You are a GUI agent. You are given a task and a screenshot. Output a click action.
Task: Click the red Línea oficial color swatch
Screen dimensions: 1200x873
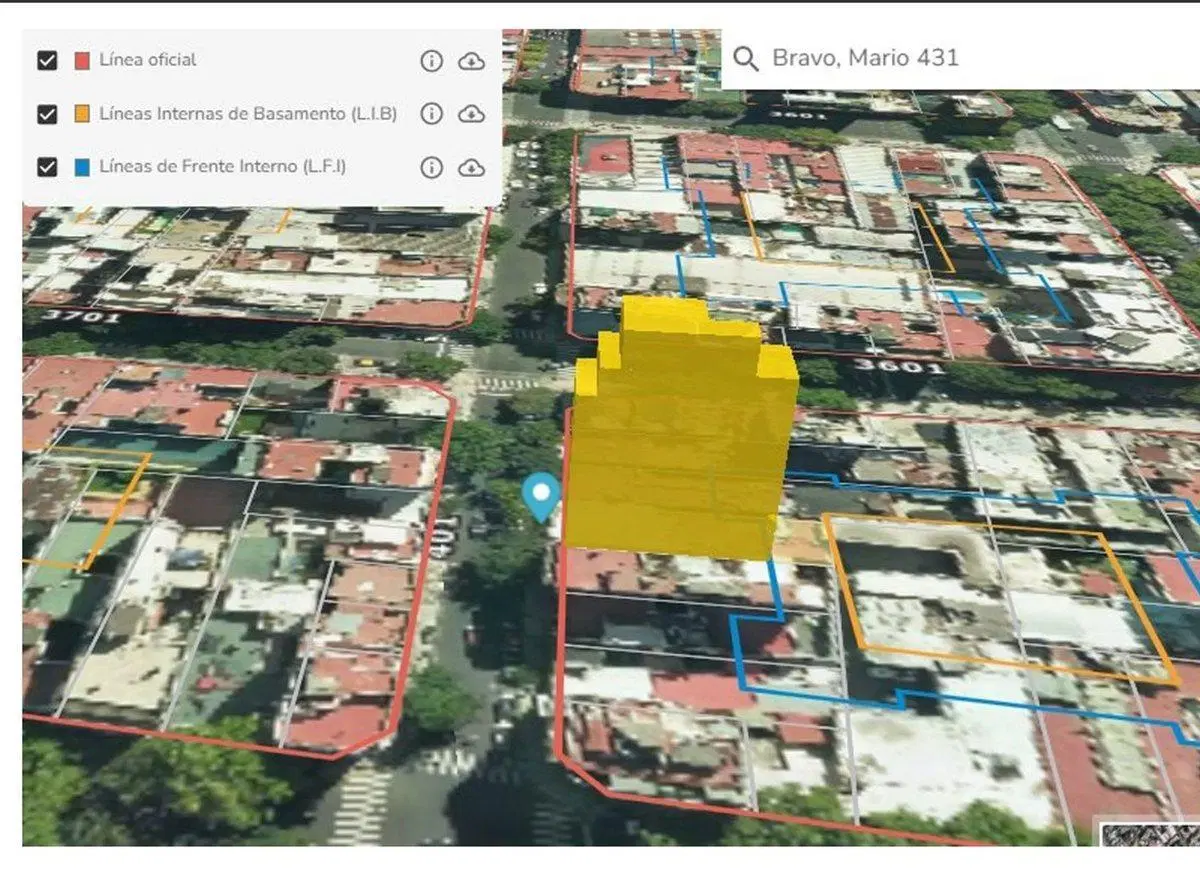pyautogui.click(x=82, y=61)
